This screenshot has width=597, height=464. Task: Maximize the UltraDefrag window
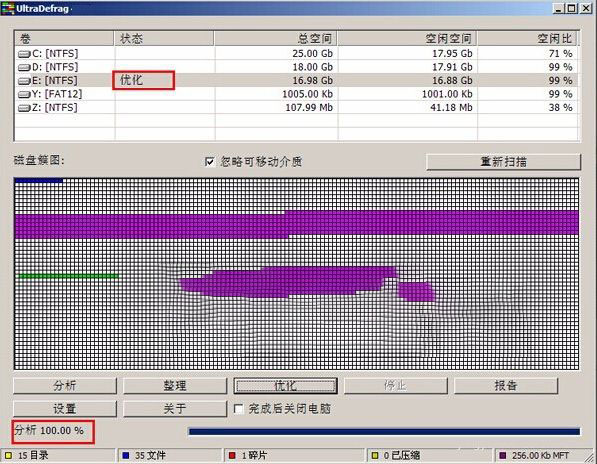click(571, 8)
